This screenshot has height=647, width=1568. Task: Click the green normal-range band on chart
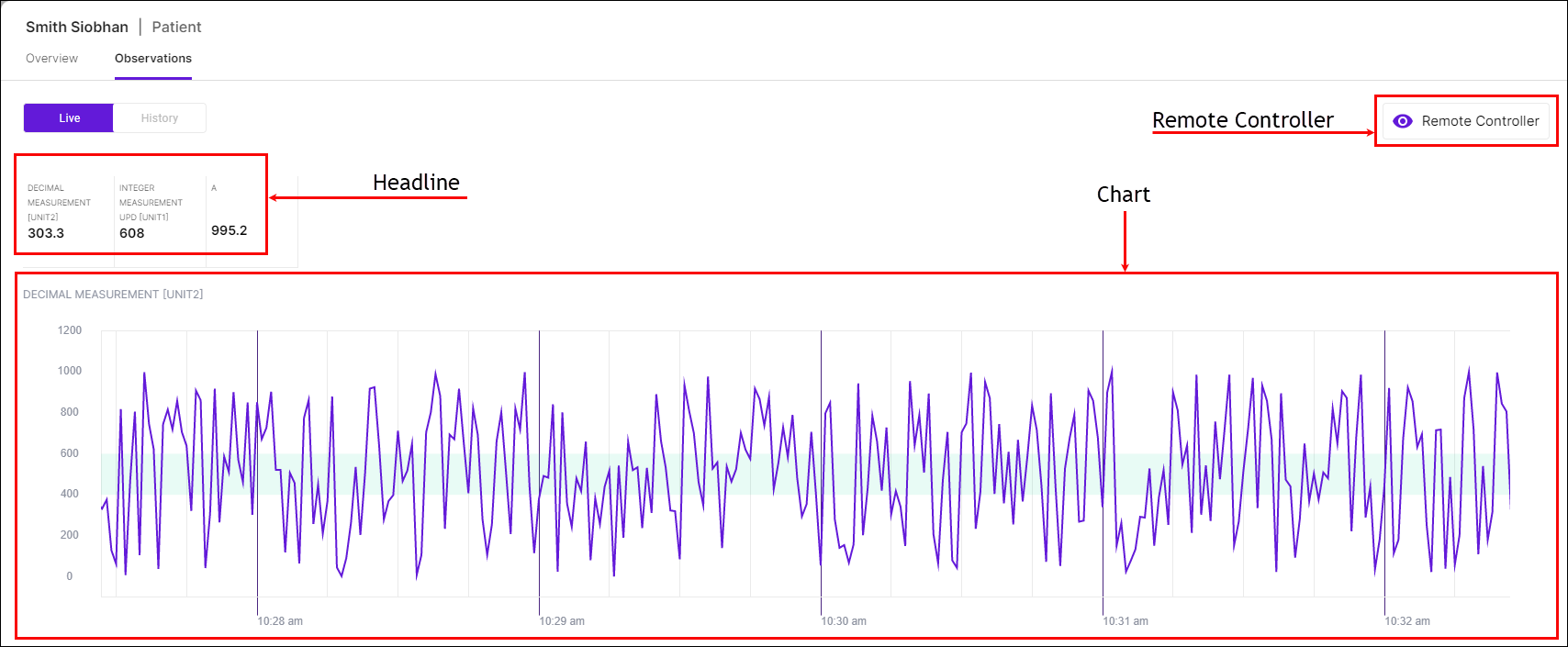click(805, 474)
